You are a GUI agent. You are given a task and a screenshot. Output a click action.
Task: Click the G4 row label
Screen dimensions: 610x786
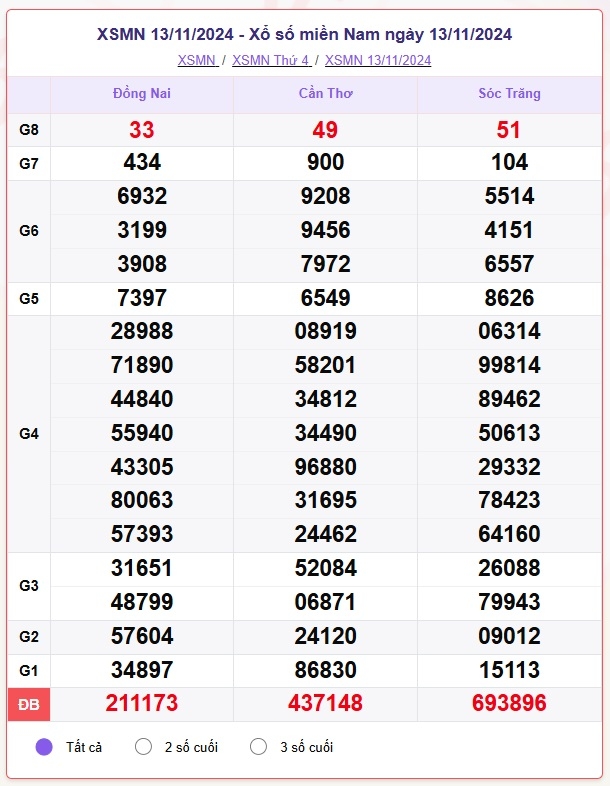click(29, 434)
